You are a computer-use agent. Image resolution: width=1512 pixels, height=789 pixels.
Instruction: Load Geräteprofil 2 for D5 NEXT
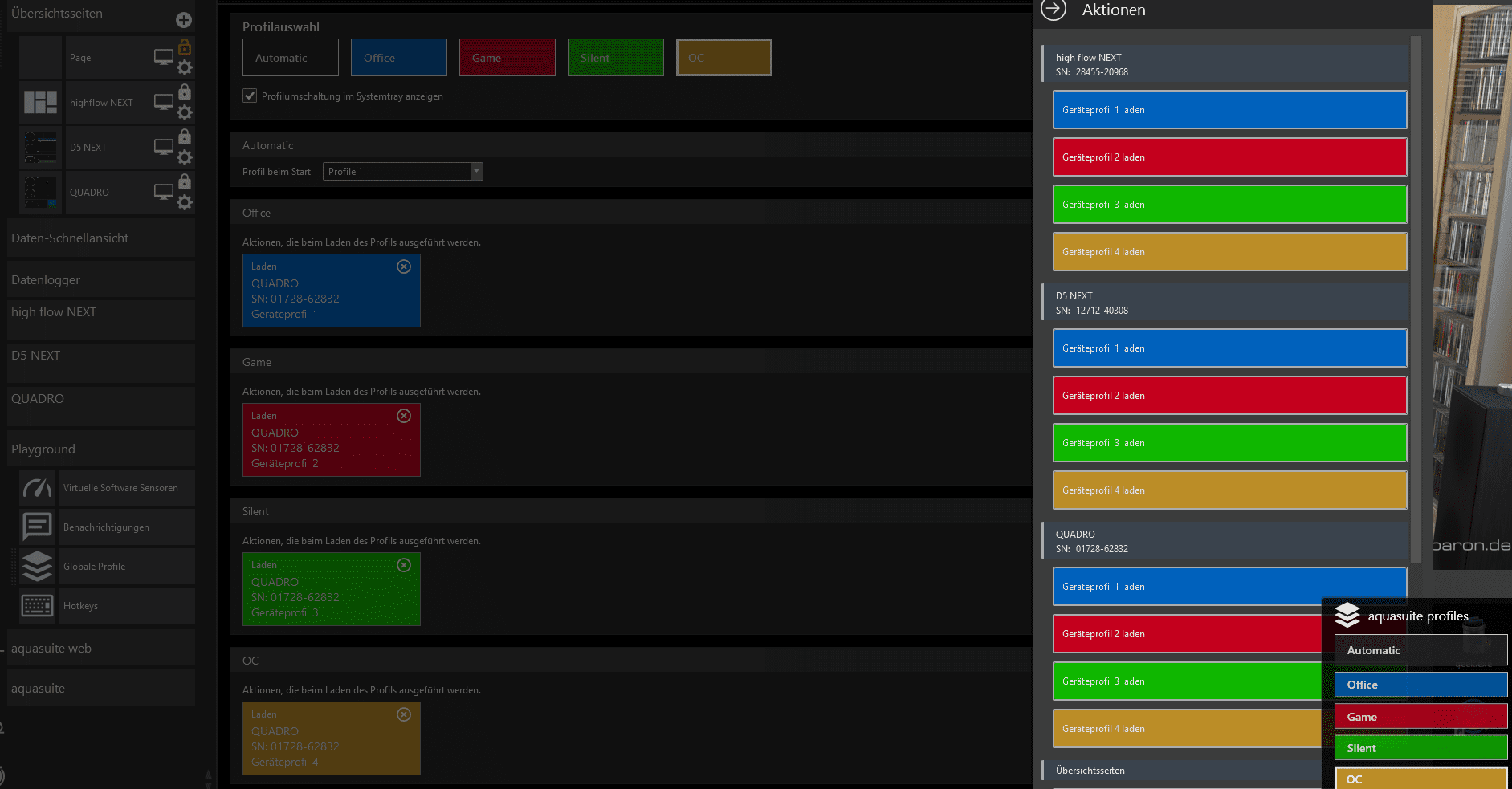(x=1230, y=396)
